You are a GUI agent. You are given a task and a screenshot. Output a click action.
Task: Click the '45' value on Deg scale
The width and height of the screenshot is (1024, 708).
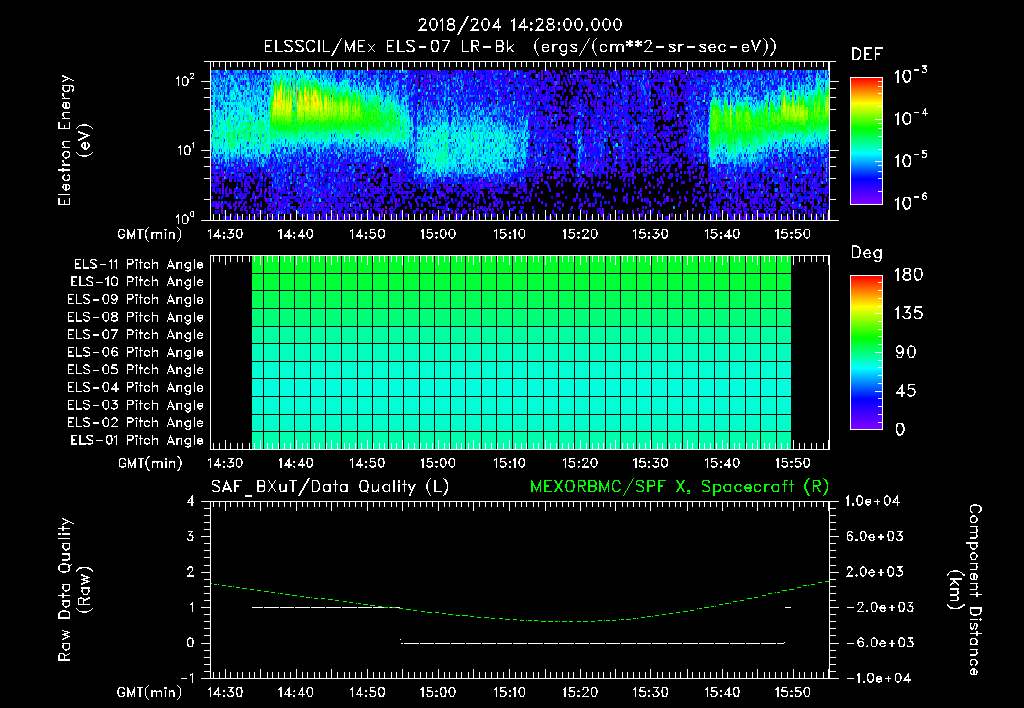(906, 391)
